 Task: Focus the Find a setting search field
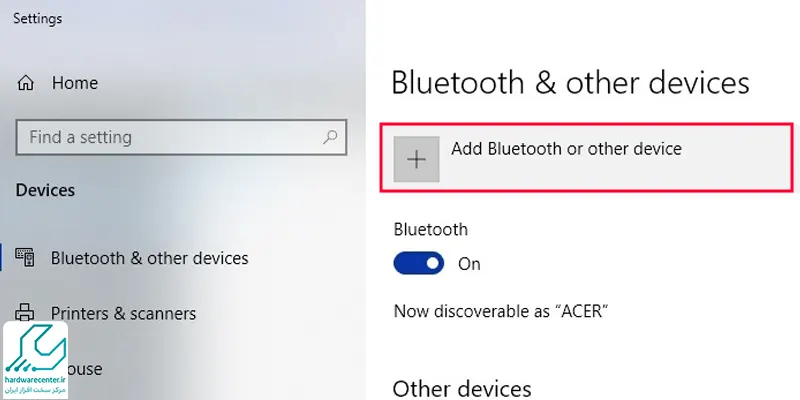click(181, 137)
